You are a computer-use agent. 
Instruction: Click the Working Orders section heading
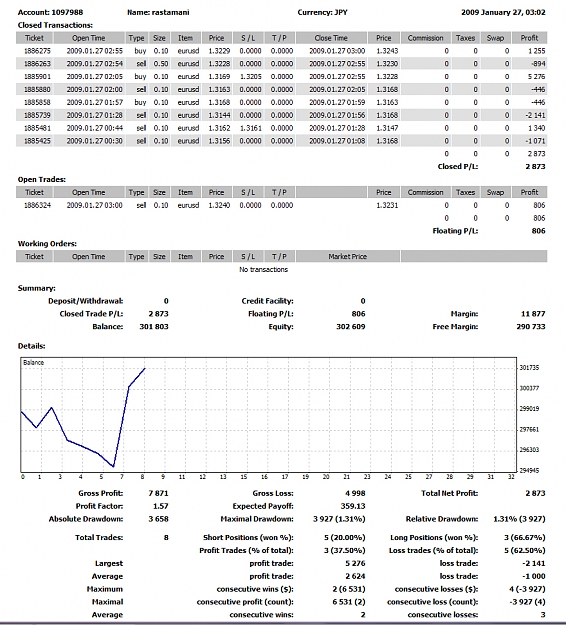(47, 244)
